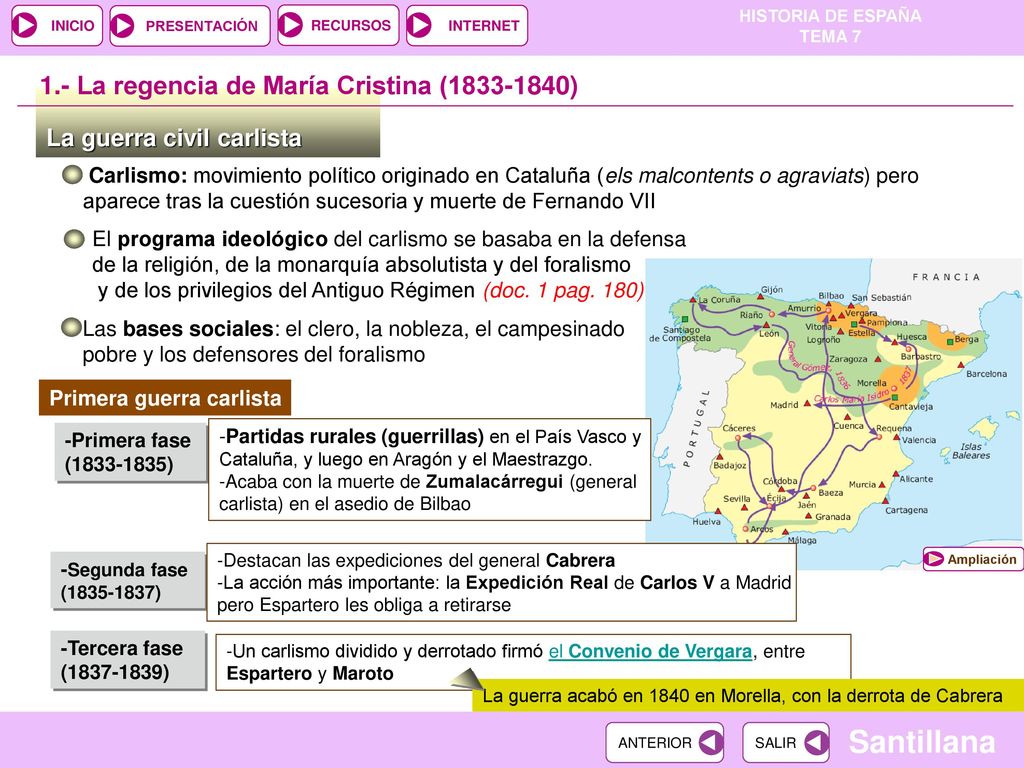Open the Ampliación map enlargement button
This screenshot has width=1024, height=768.
(973, 559)
